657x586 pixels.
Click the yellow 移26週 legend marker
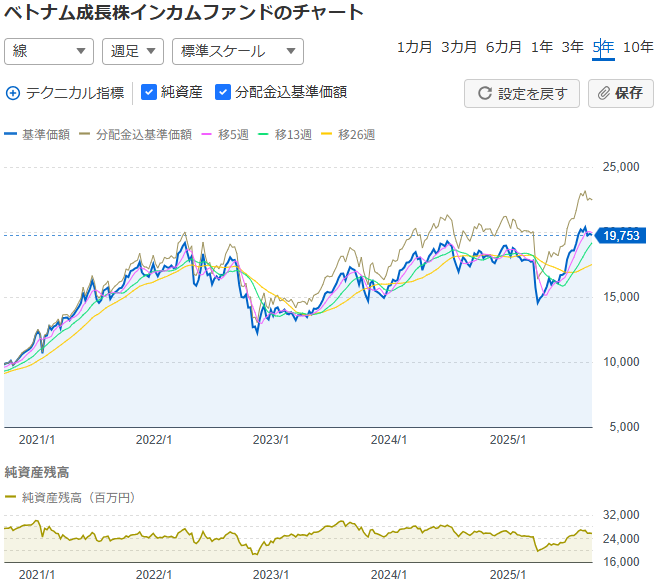(x=329, y=134)
